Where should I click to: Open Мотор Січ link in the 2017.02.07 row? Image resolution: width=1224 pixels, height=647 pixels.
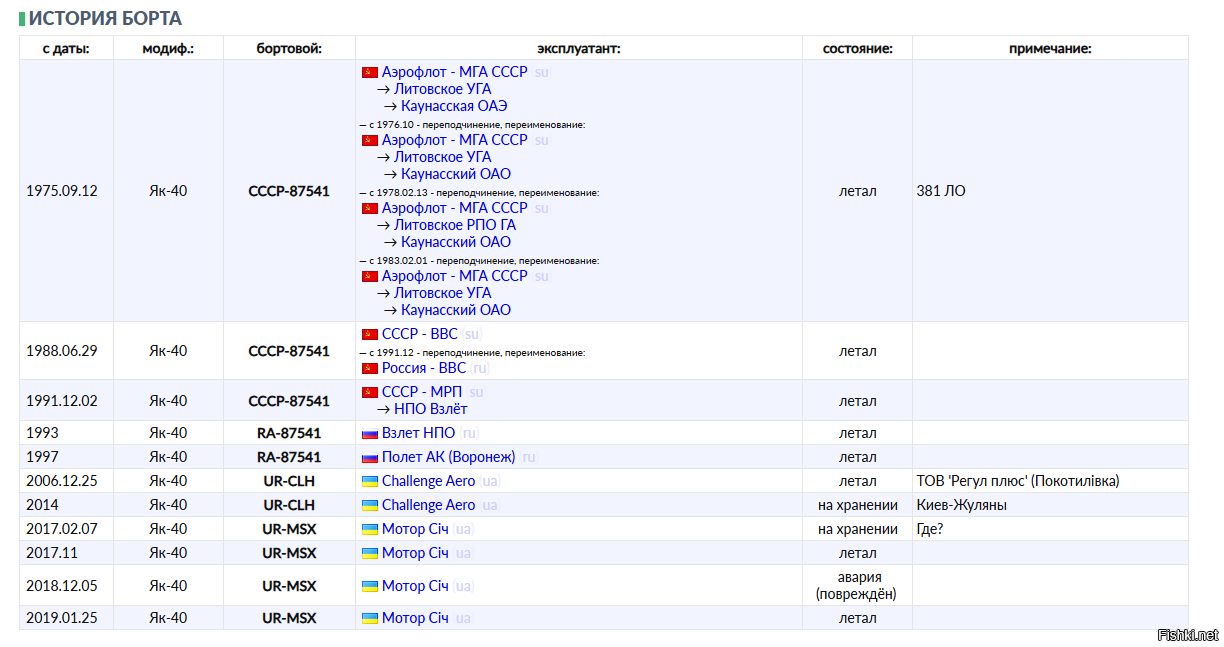coord(415,529)
